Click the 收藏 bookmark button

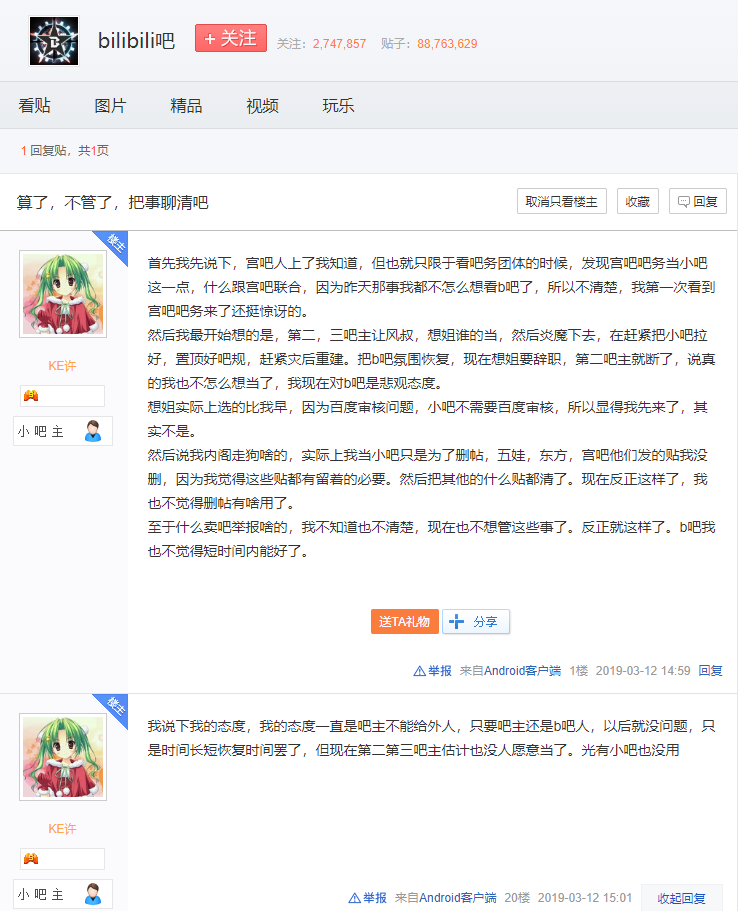(x=637, y=201)
